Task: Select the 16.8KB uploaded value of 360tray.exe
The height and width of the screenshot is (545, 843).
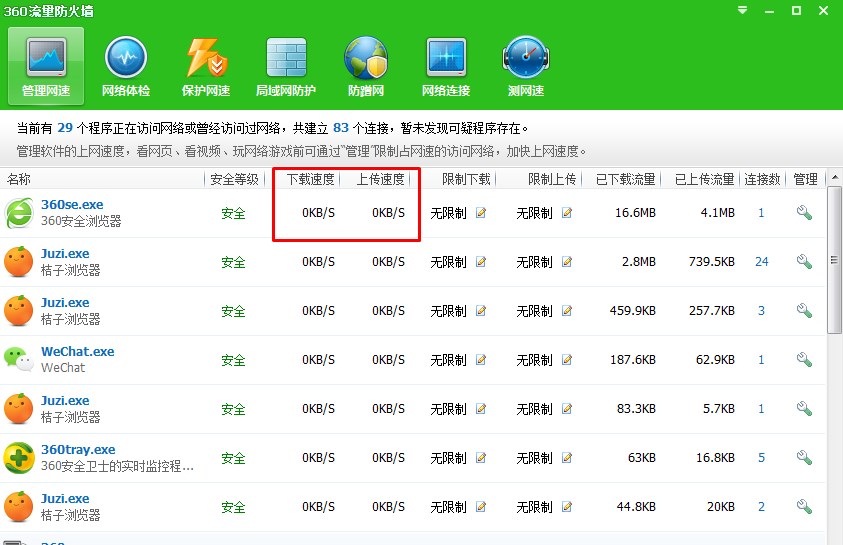Action: coord(715,458)
